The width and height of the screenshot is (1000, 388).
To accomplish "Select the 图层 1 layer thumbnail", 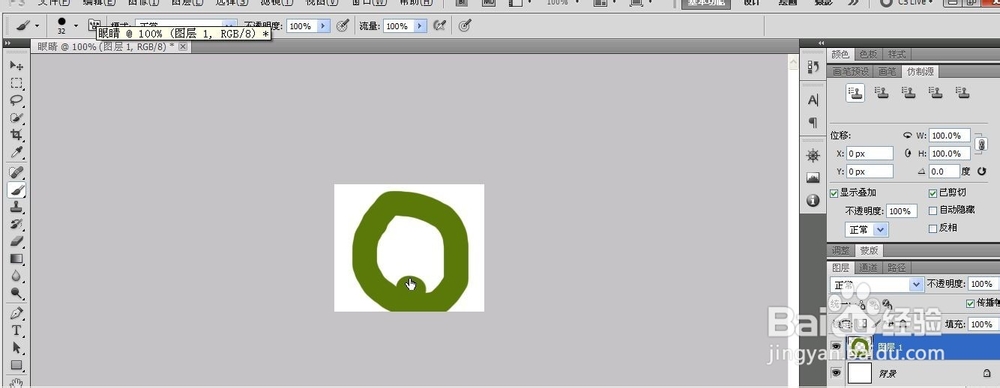I will (x=860, y=346).
